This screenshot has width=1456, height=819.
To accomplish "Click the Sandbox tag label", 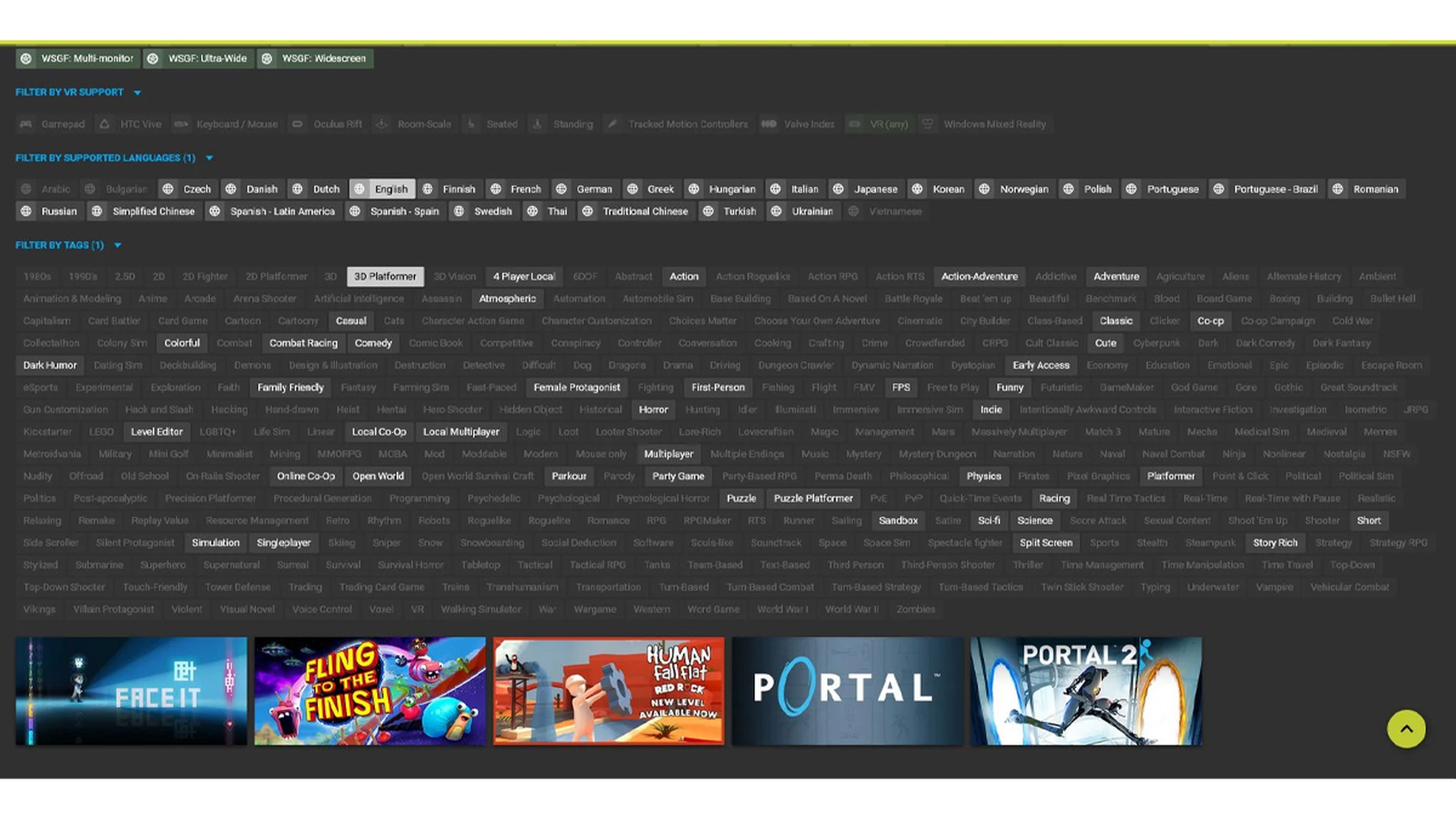I will pyautogui.click(x=897, y=520).
